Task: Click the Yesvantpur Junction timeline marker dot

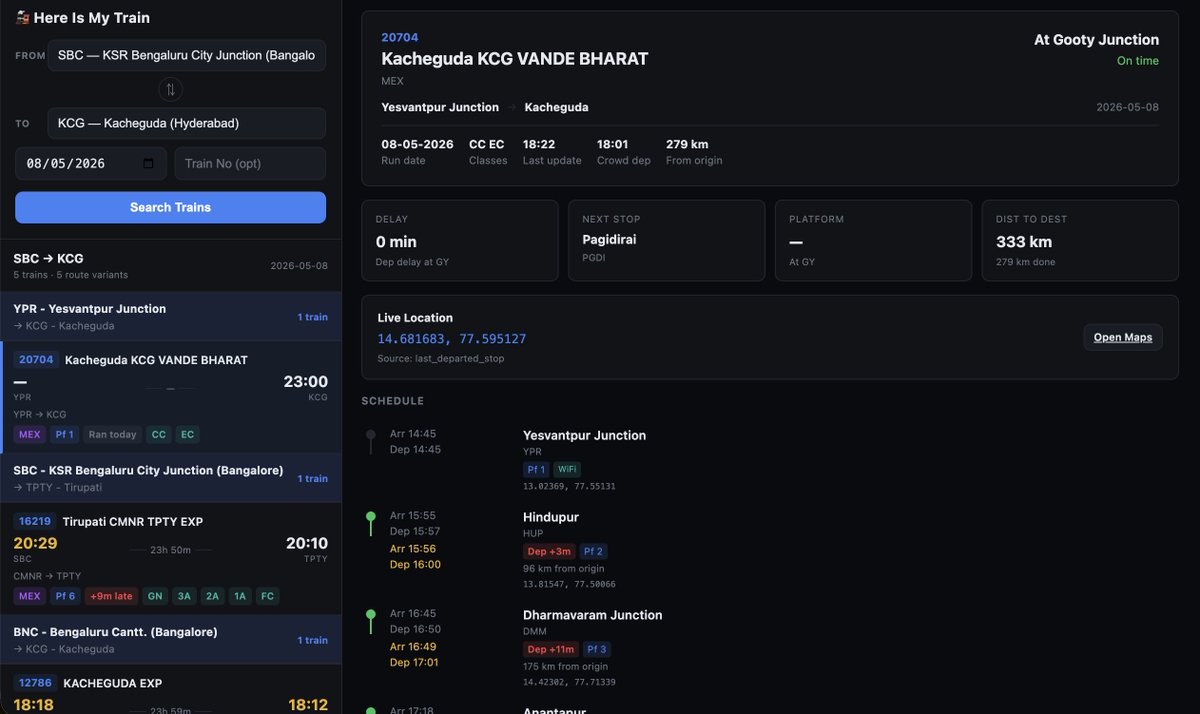Action: pyautogui.click(x=371, y=434)
